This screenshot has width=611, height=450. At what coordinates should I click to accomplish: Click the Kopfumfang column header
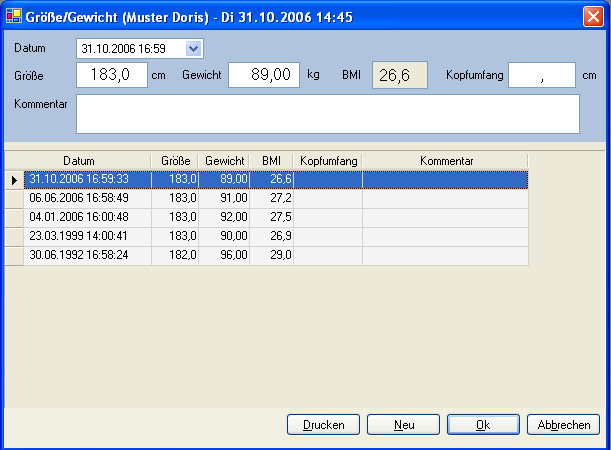point(327,160)
